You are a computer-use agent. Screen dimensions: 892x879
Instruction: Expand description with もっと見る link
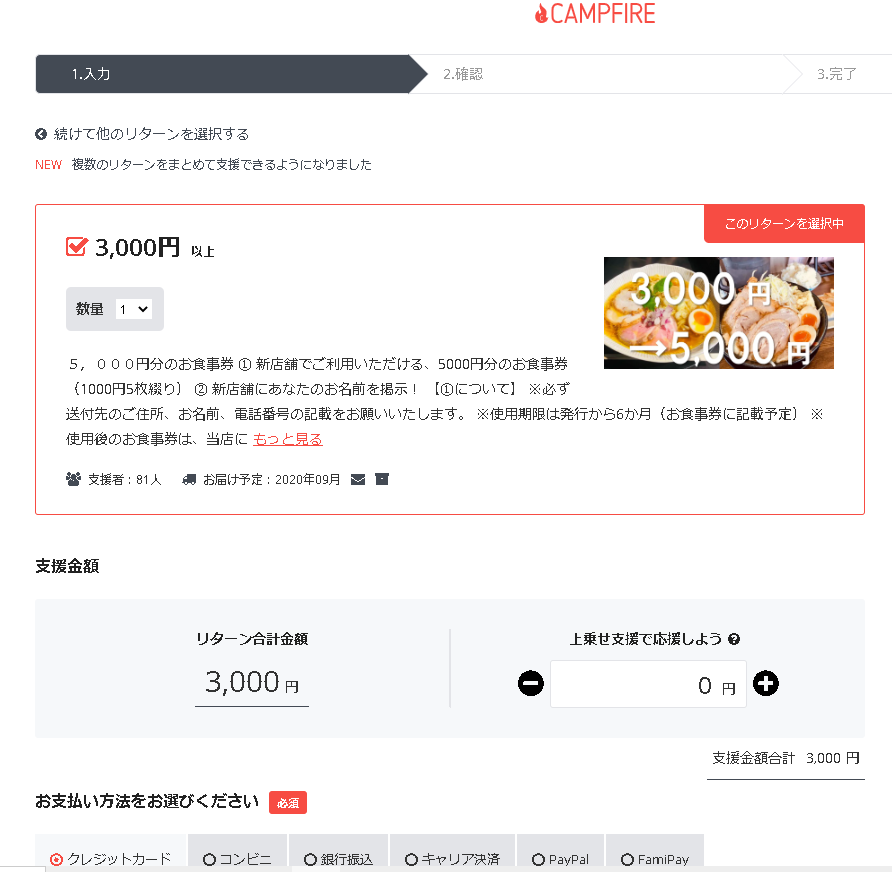(x=288, y=439)
